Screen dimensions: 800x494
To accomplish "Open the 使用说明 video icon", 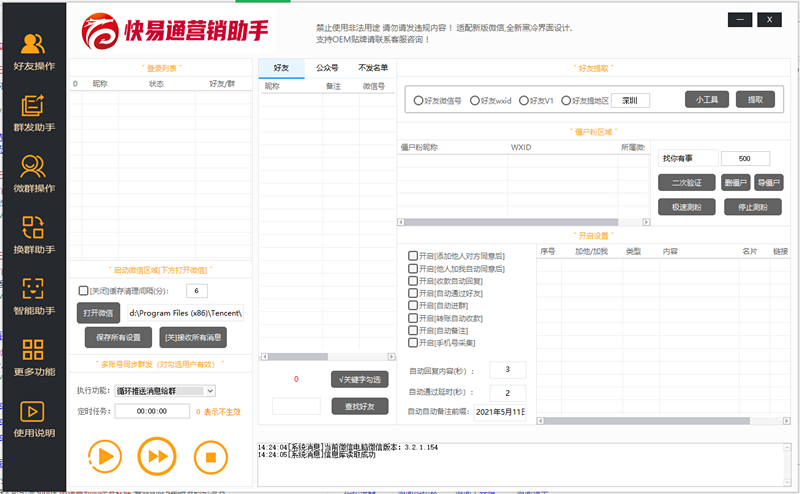I will click(32, 411).
